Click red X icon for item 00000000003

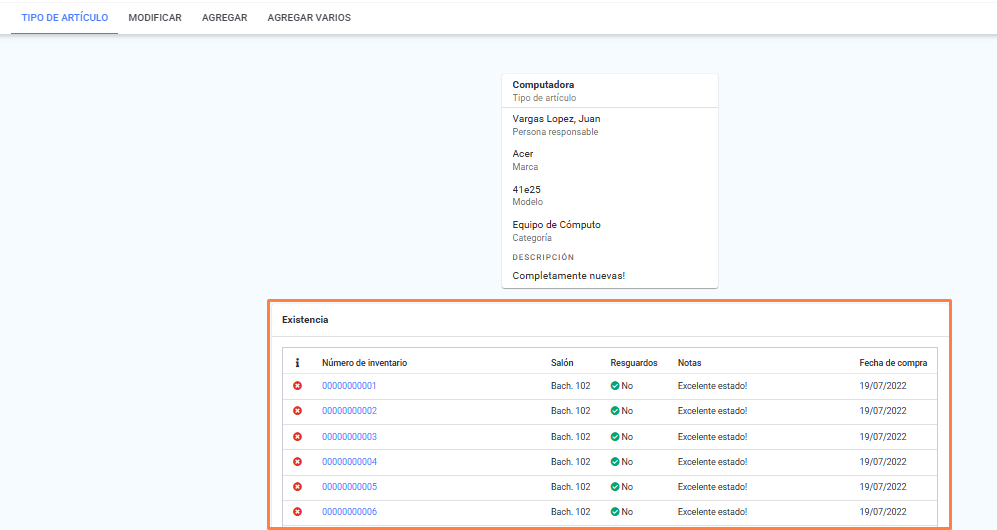(x=297, y=437)
